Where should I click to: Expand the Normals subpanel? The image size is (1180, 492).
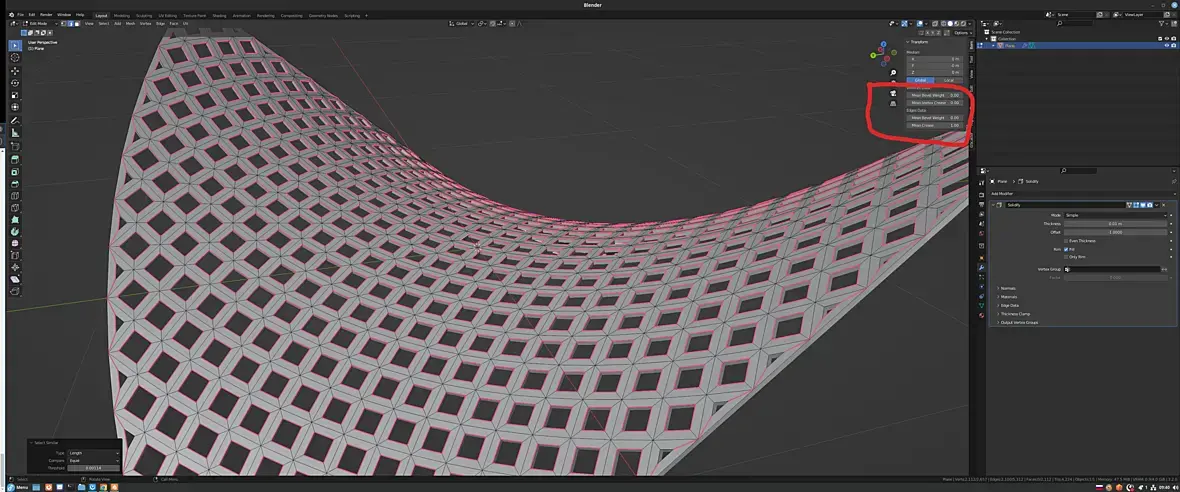click(x=1008, y=288)
